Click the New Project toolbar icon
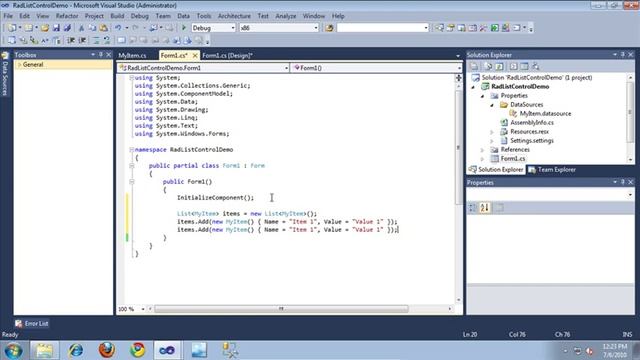The width and height of the screenshot is (640, 360). 11,28
